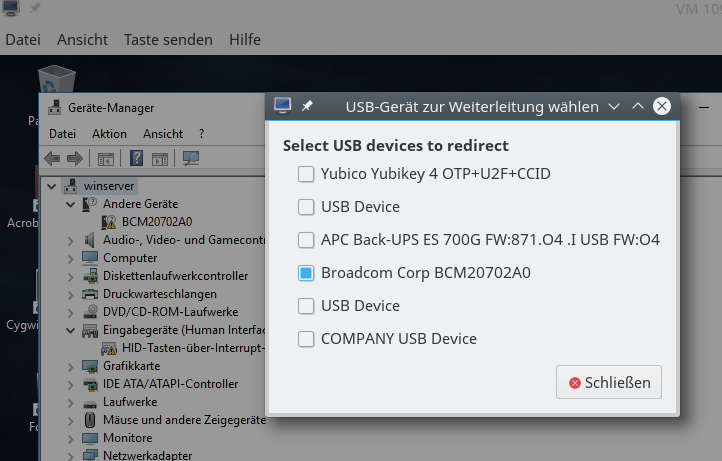Click the scan for hardware changes icon
722x461 pixels.
point(191,158)
